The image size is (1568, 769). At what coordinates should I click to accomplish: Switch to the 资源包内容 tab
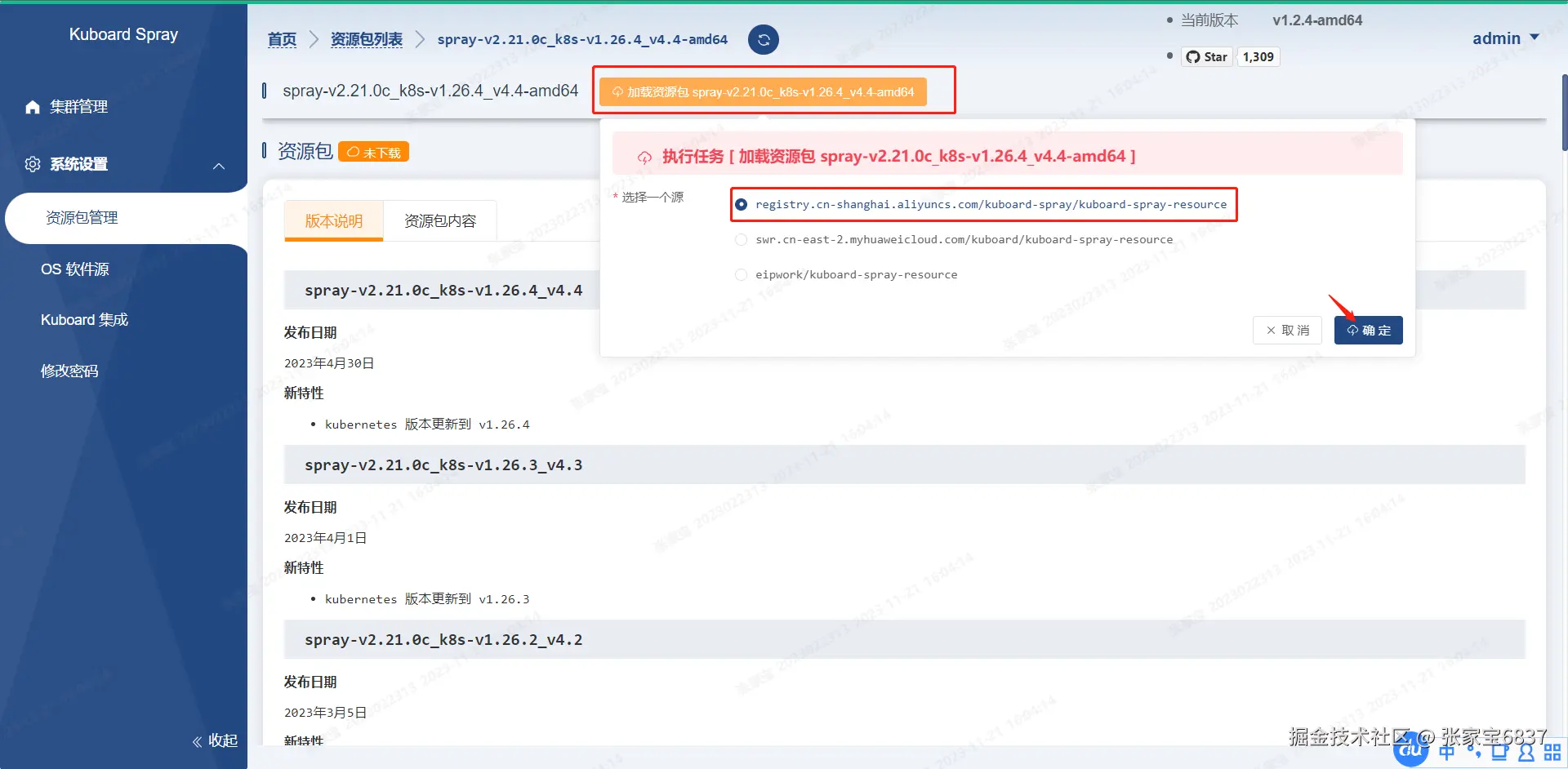pos(439,220)
